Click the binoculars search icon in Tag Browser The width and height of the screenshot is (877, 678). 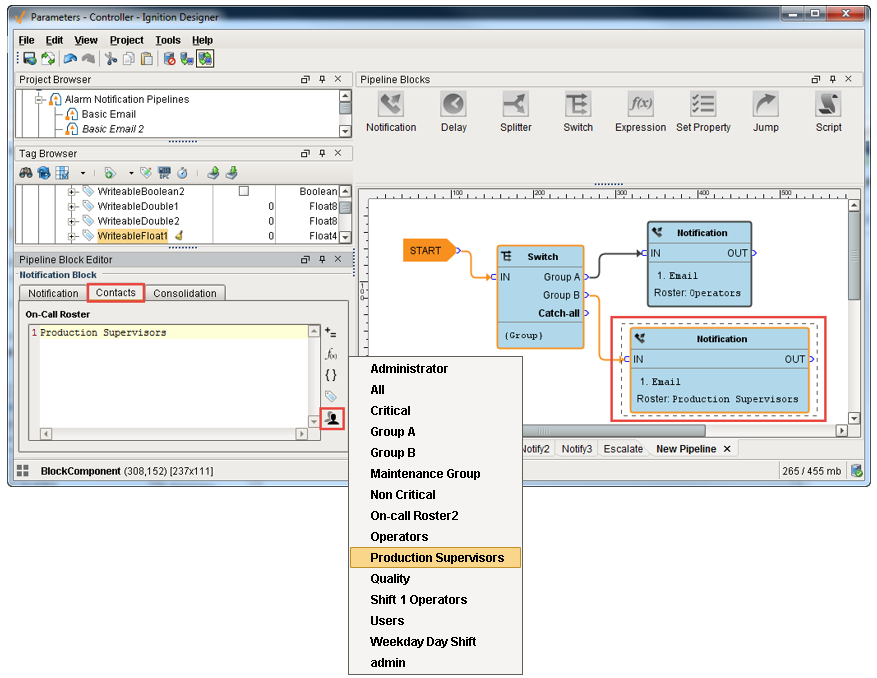coord(26,173)
